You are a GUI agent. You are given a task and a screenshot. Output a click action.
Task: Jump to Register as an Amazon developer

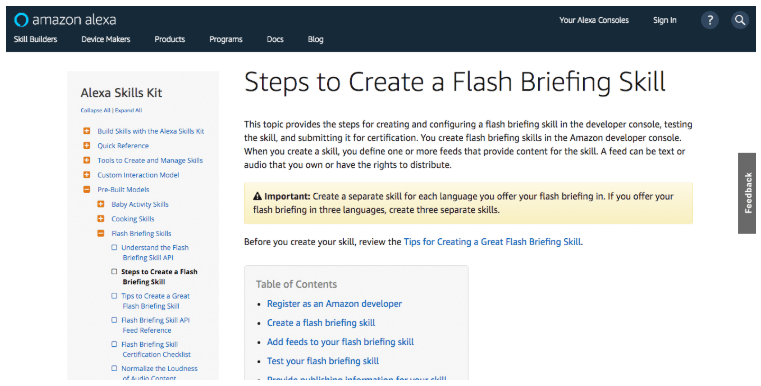coord(334,304)
